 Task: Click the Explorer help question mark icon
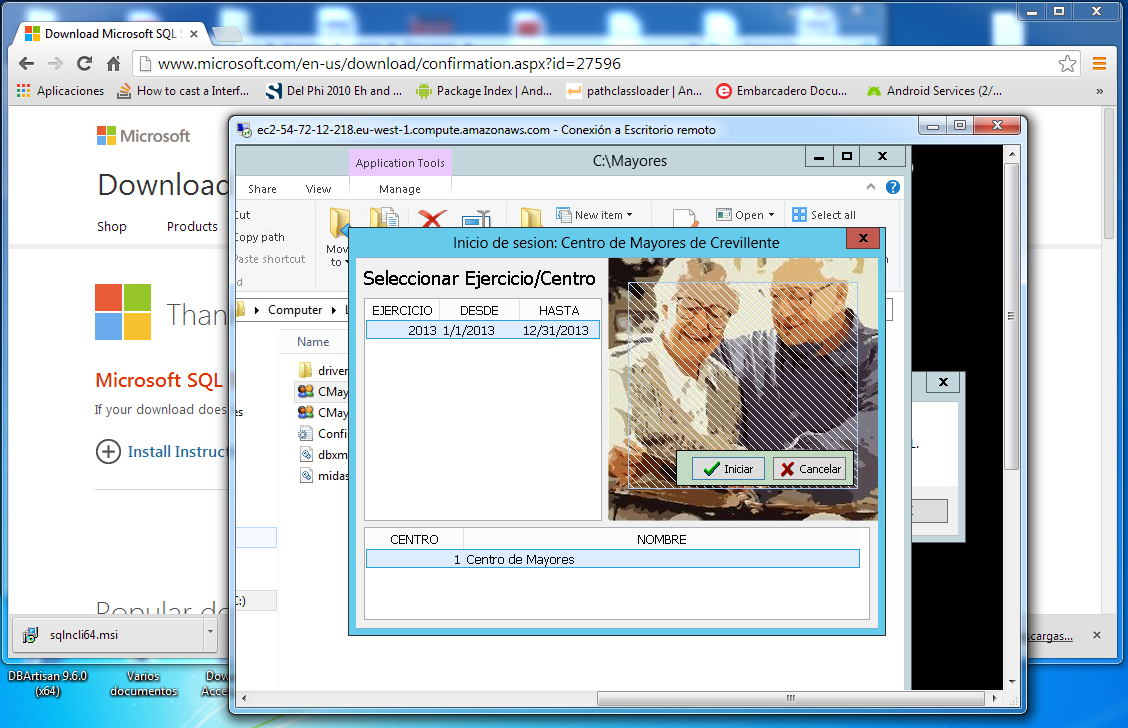coord(892,188)
